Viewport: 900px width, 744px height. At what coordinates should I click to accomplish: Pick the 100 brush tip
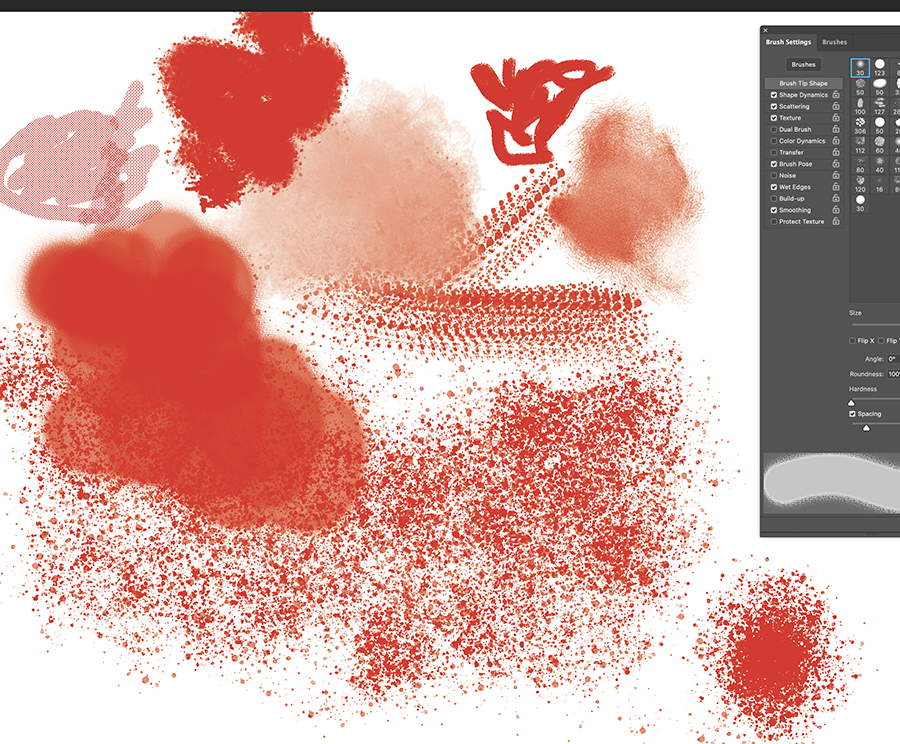(x=860, y=107)
